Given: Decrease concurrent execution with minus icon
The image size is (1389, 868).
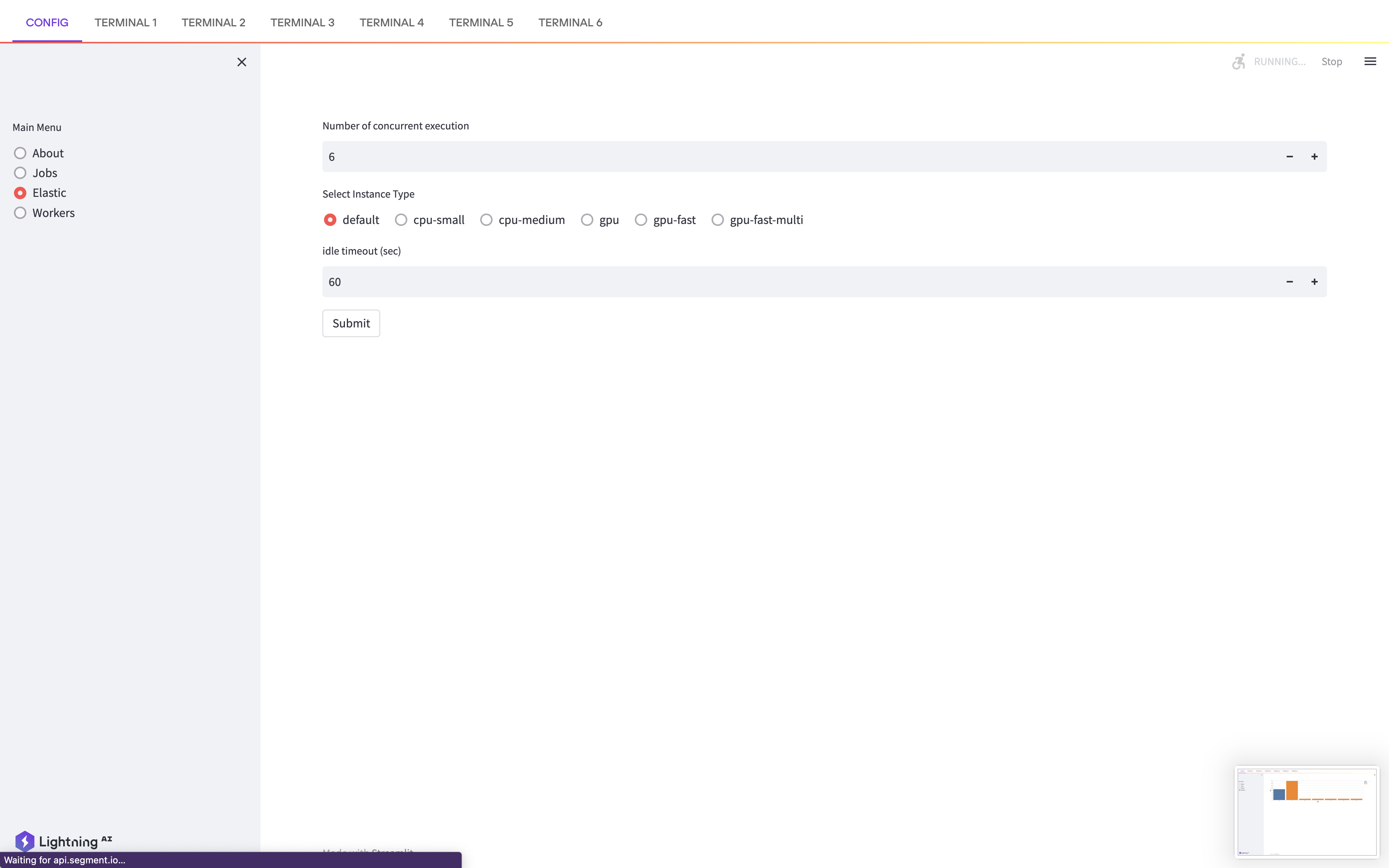Looking at the screenshot, I should pyautogui.click(x=1290, y=157).
